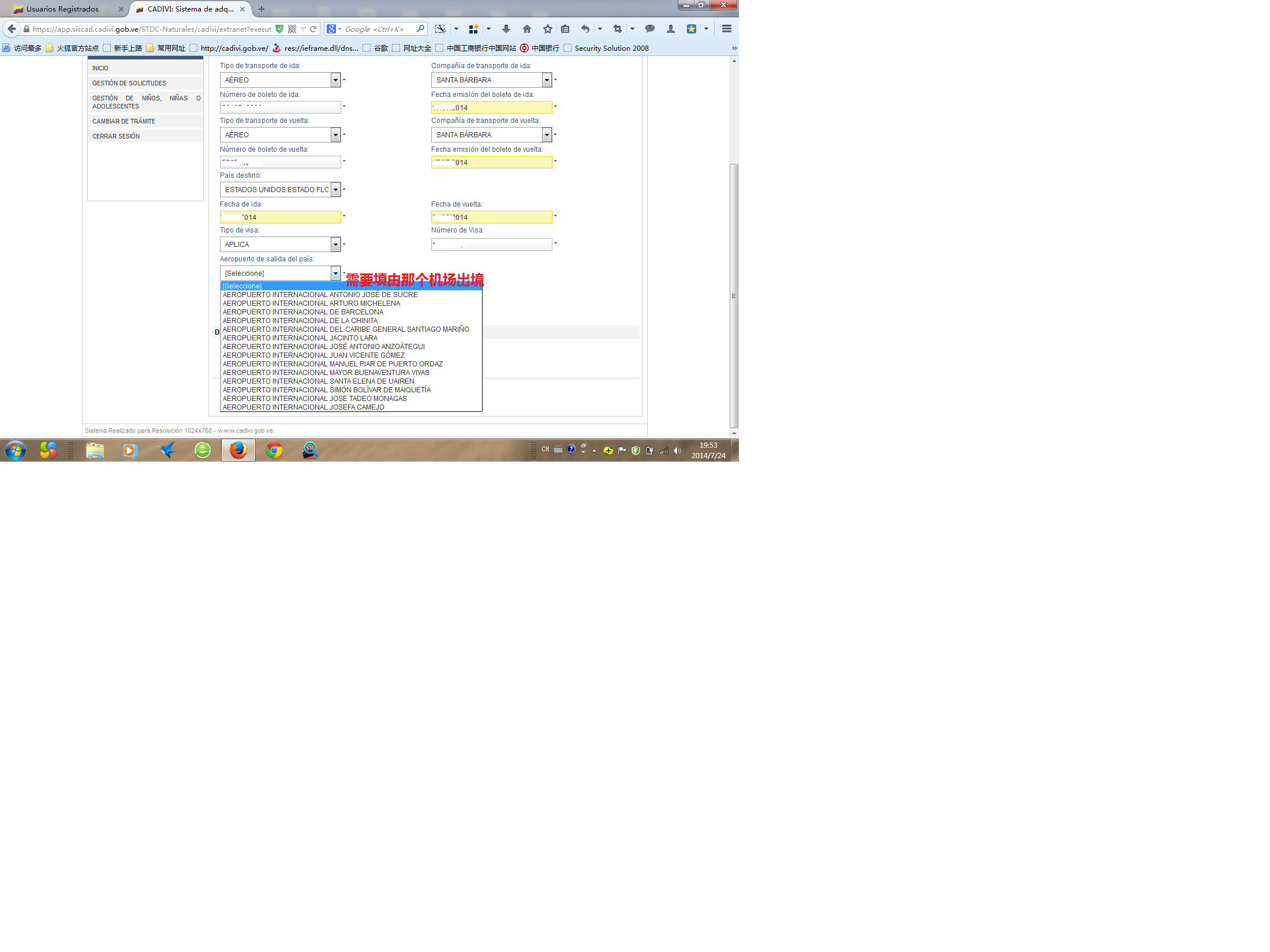Expand Tipo de visa dropdown
Viewport: 1270px width, 952px height.
[x=335, y=245]
